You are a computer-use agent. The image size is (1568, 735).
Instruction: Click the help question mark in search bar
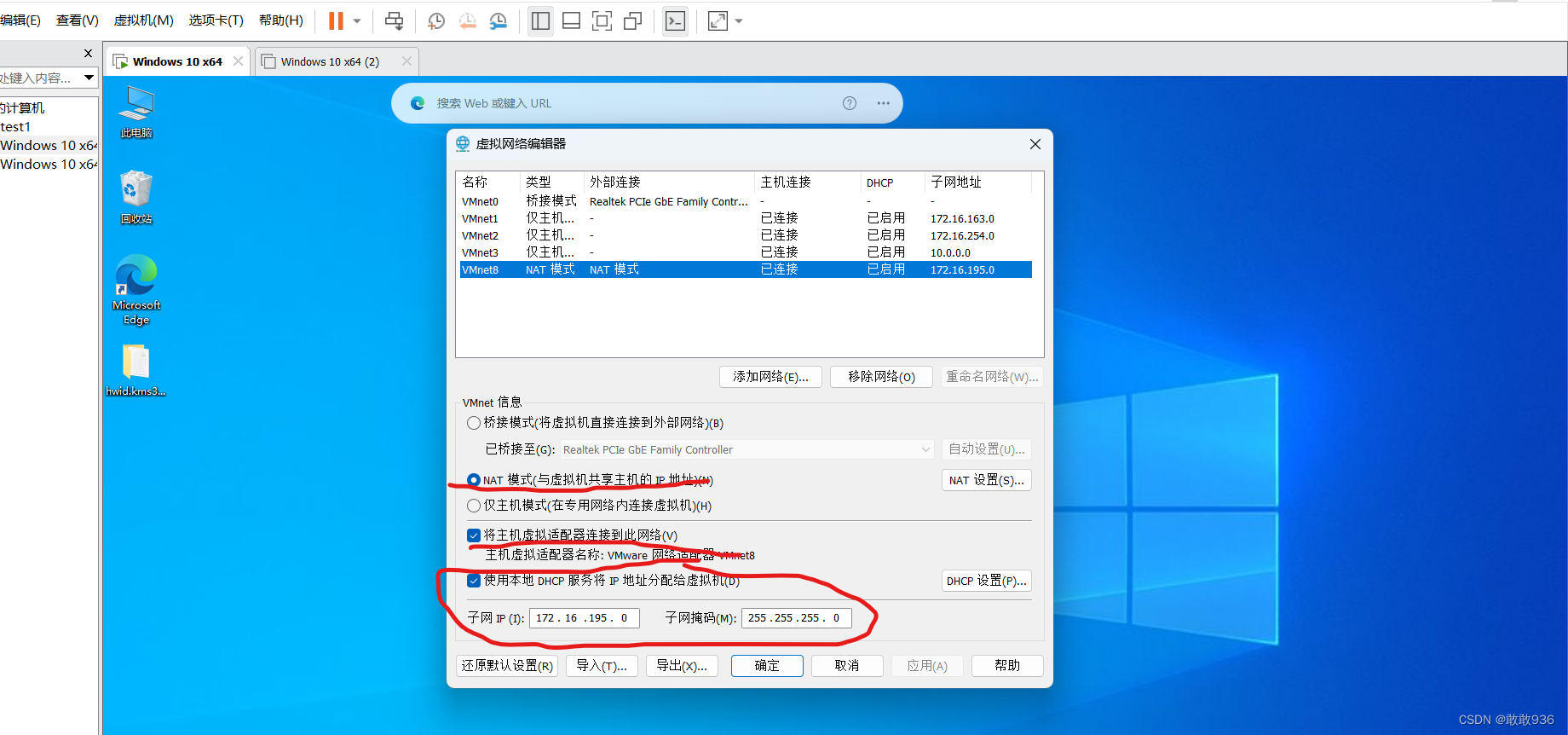850,103
